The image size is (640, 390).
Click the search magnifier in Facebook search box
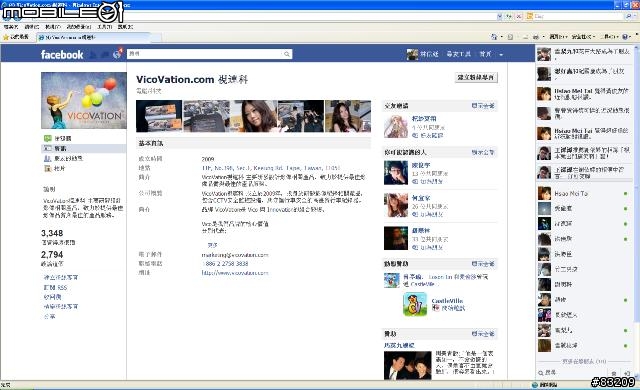(287, 54)
